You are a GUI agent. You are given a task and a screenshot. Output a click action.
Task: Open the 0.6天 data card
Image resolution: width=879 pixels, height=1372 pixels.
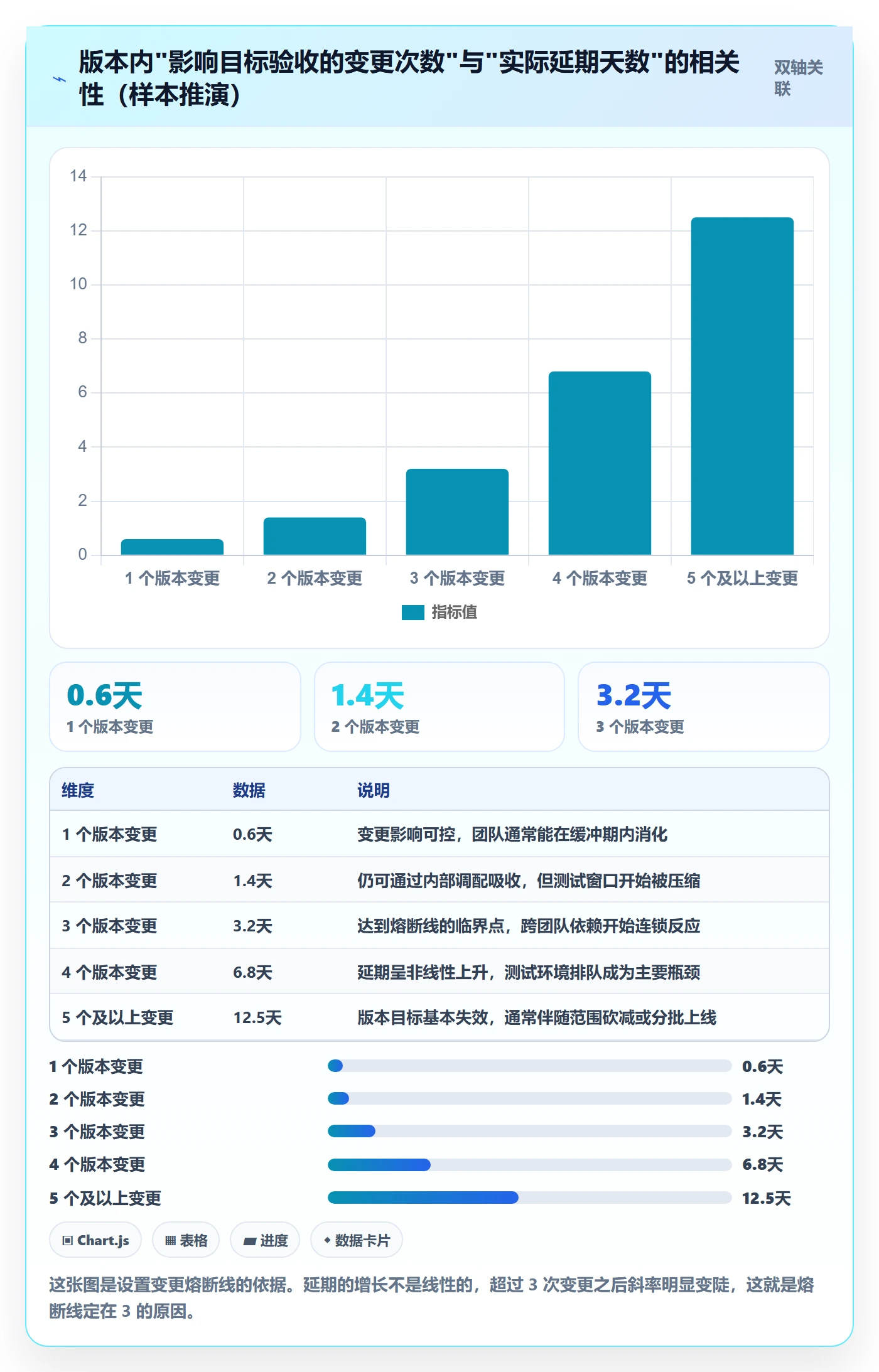175,707
